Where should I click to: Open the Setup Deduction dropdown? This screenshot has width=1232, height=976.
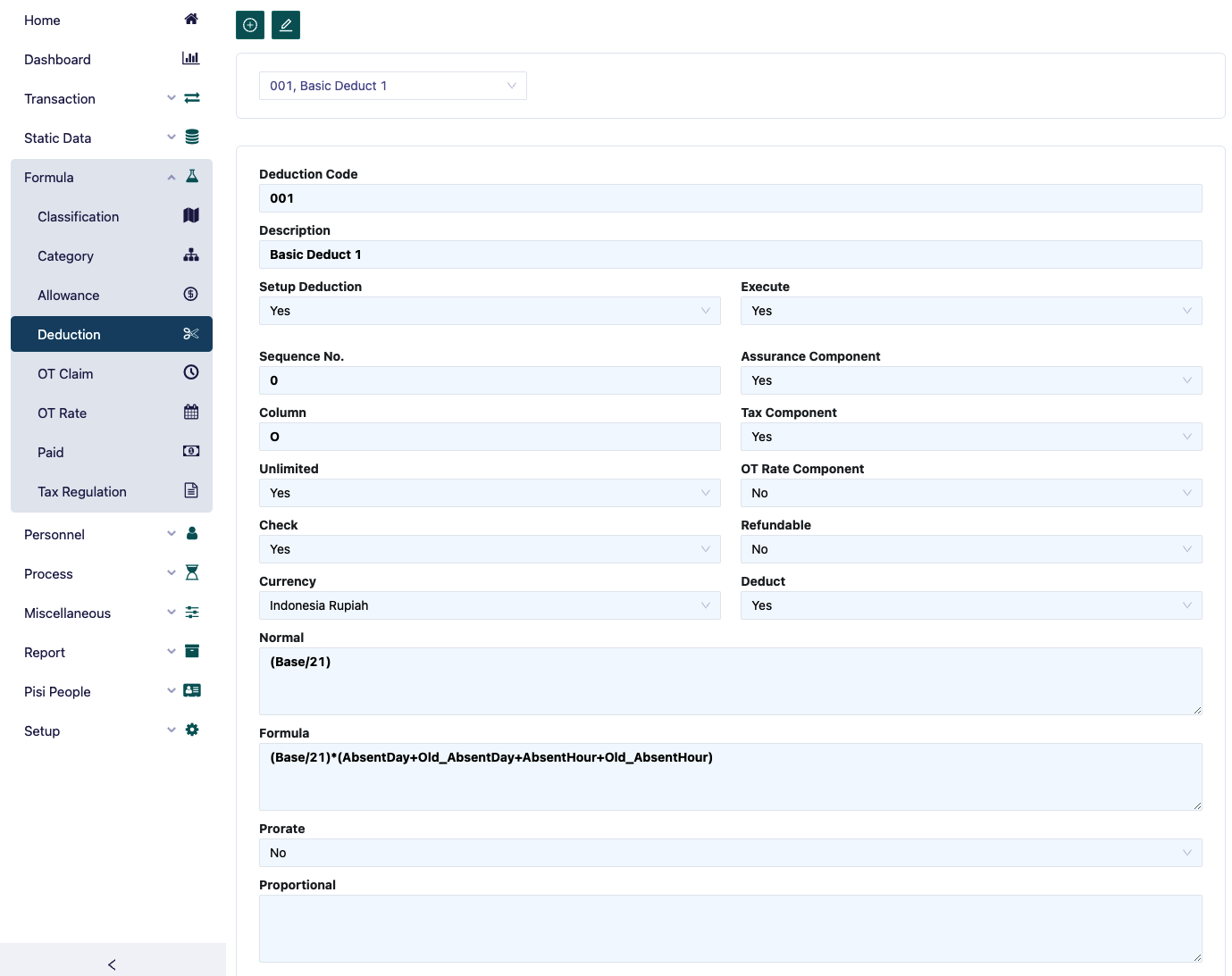pyautogui.click(x=489, y=311)
